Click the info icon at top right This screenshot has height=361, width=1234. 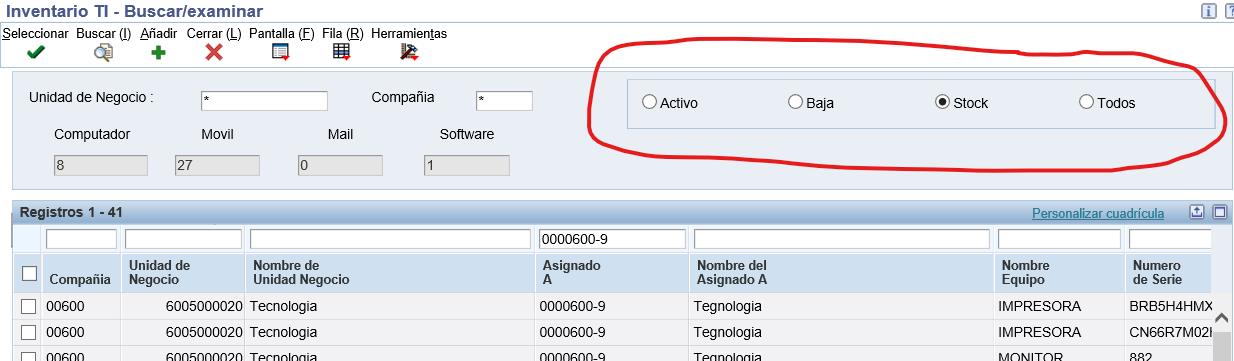1209,11
